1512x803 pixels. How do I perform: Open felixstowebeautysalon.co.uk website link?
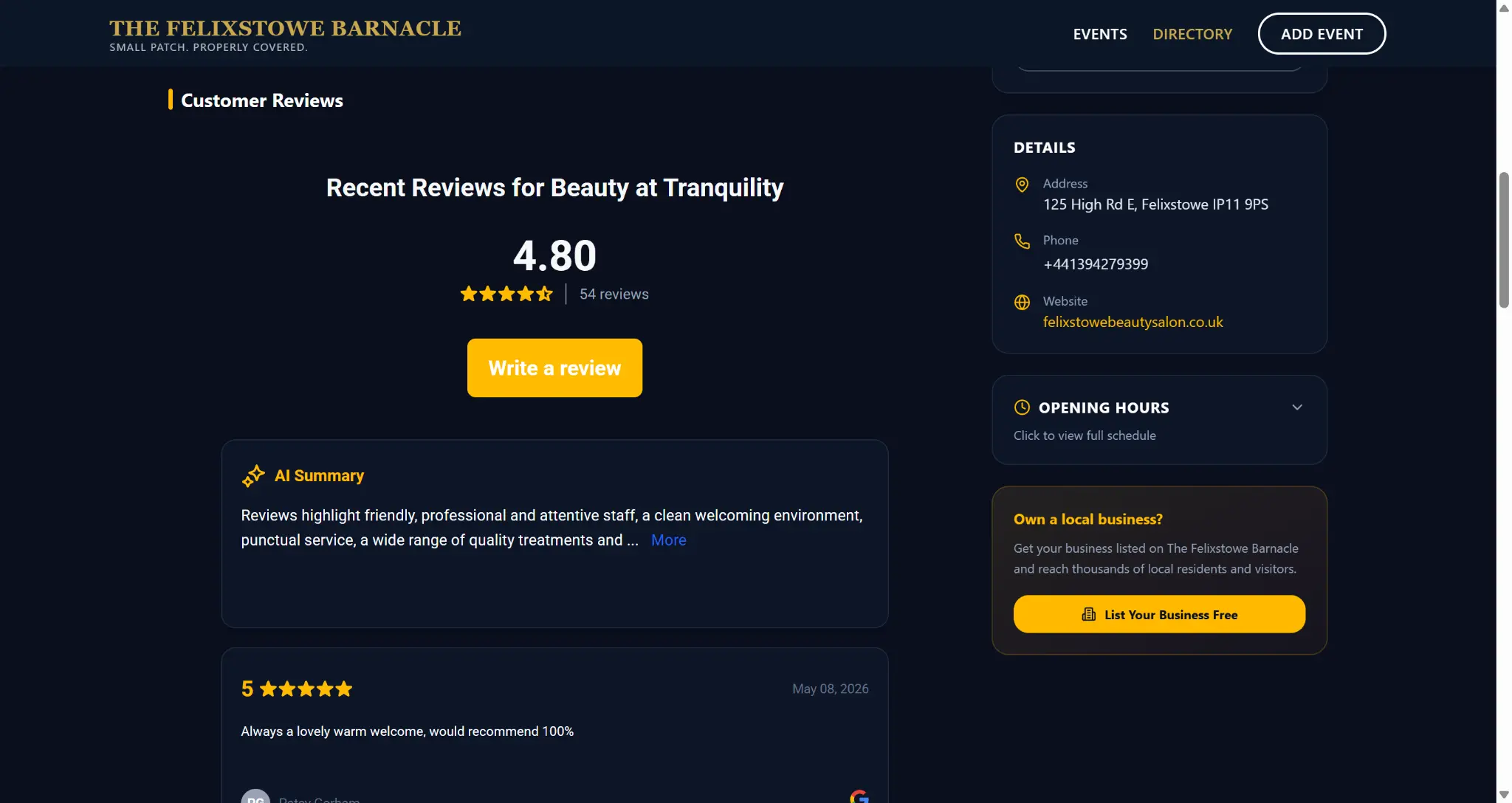click(x=1133, y=322)
